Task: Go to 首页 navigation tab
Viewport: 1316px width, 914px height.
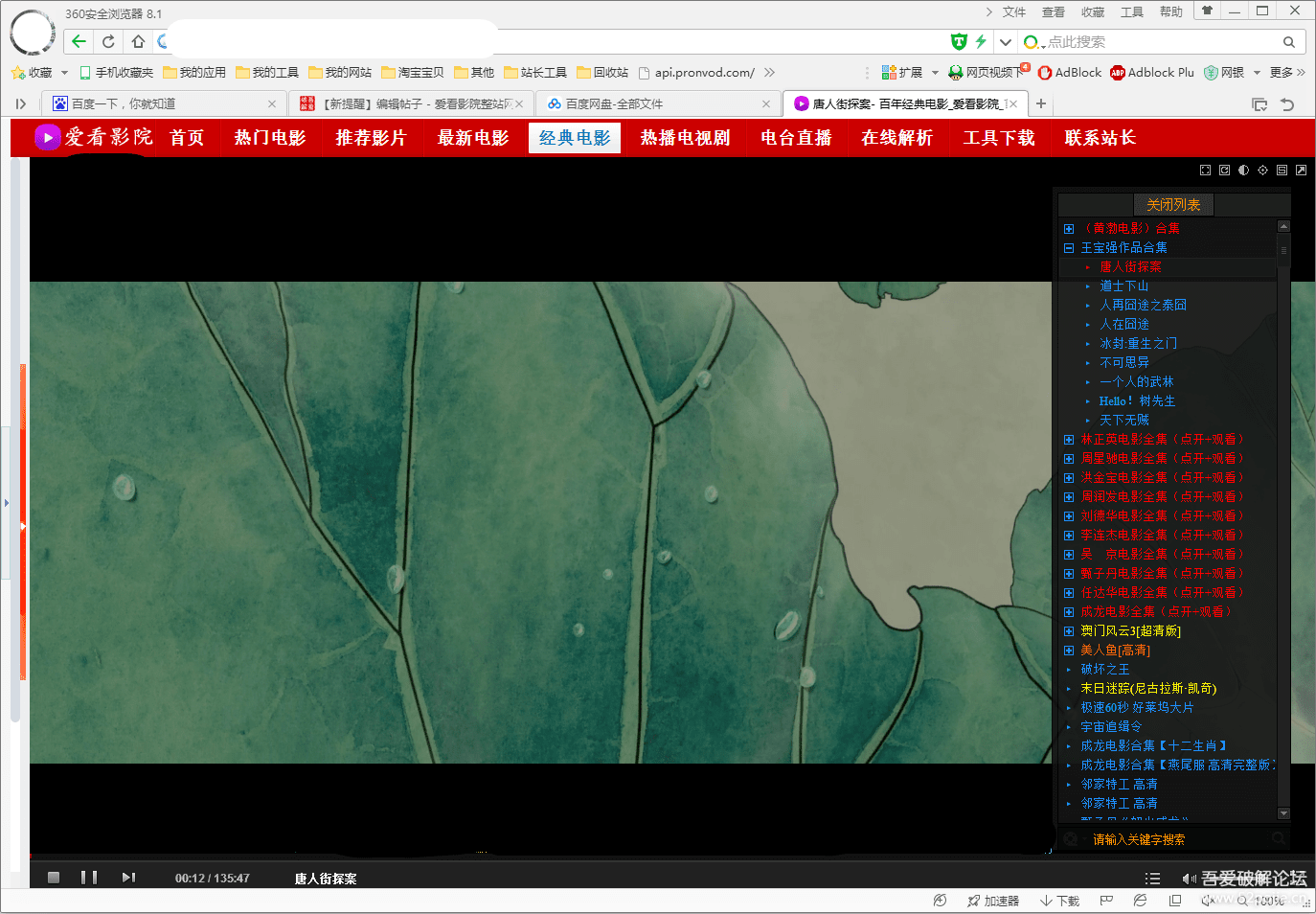Action: [187, 137]
